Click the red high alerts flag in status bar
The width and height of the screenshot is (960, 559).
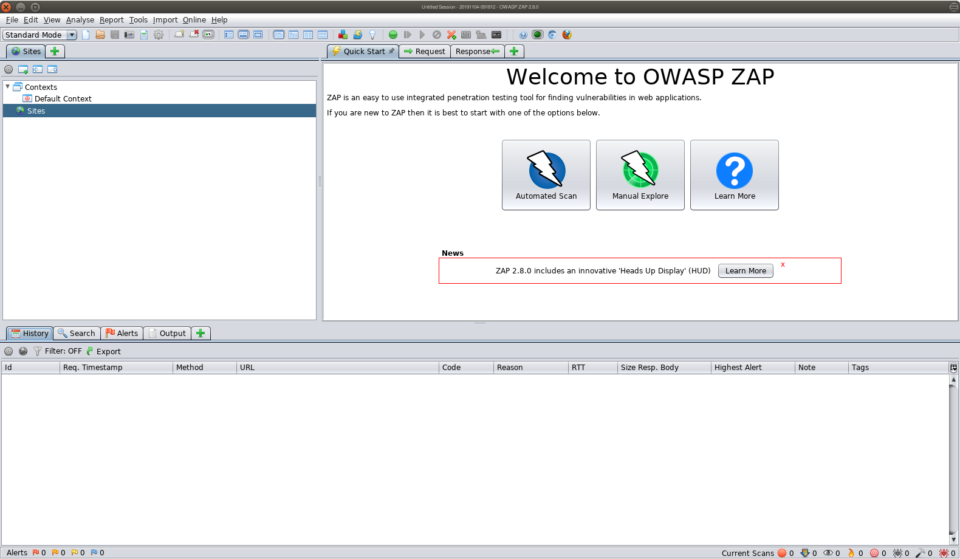coord(36,552)
